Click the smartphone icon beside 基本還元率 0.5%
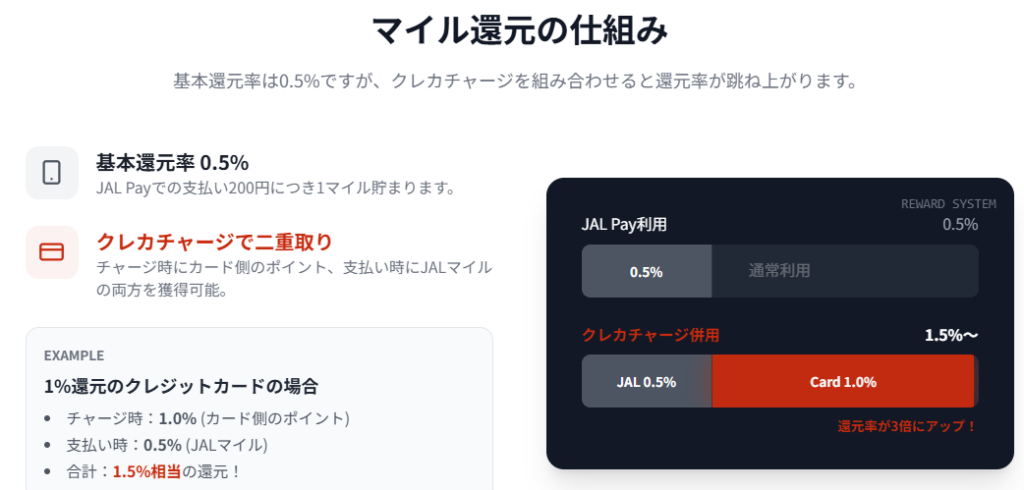 click(x=52, y=172)
